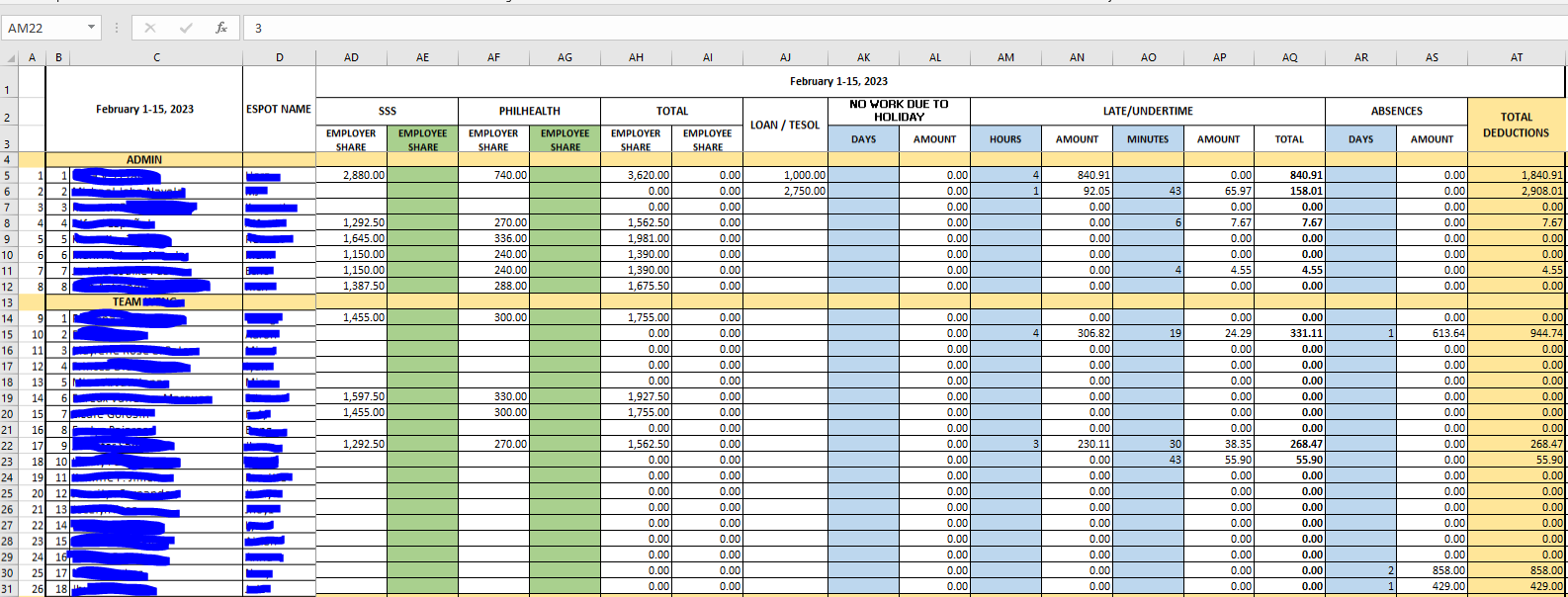Select column AM header
Screen dimensions: 1568x597
tap(1005, 57)
